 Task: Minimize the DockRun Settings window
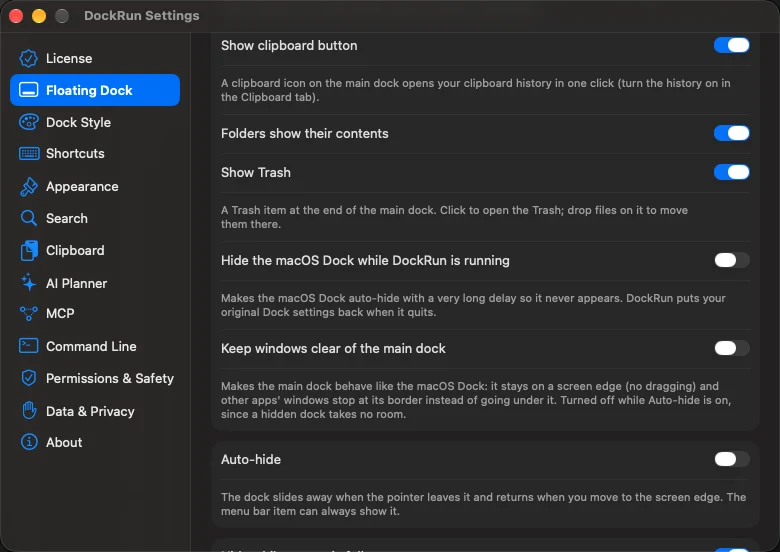pos(39,16)
